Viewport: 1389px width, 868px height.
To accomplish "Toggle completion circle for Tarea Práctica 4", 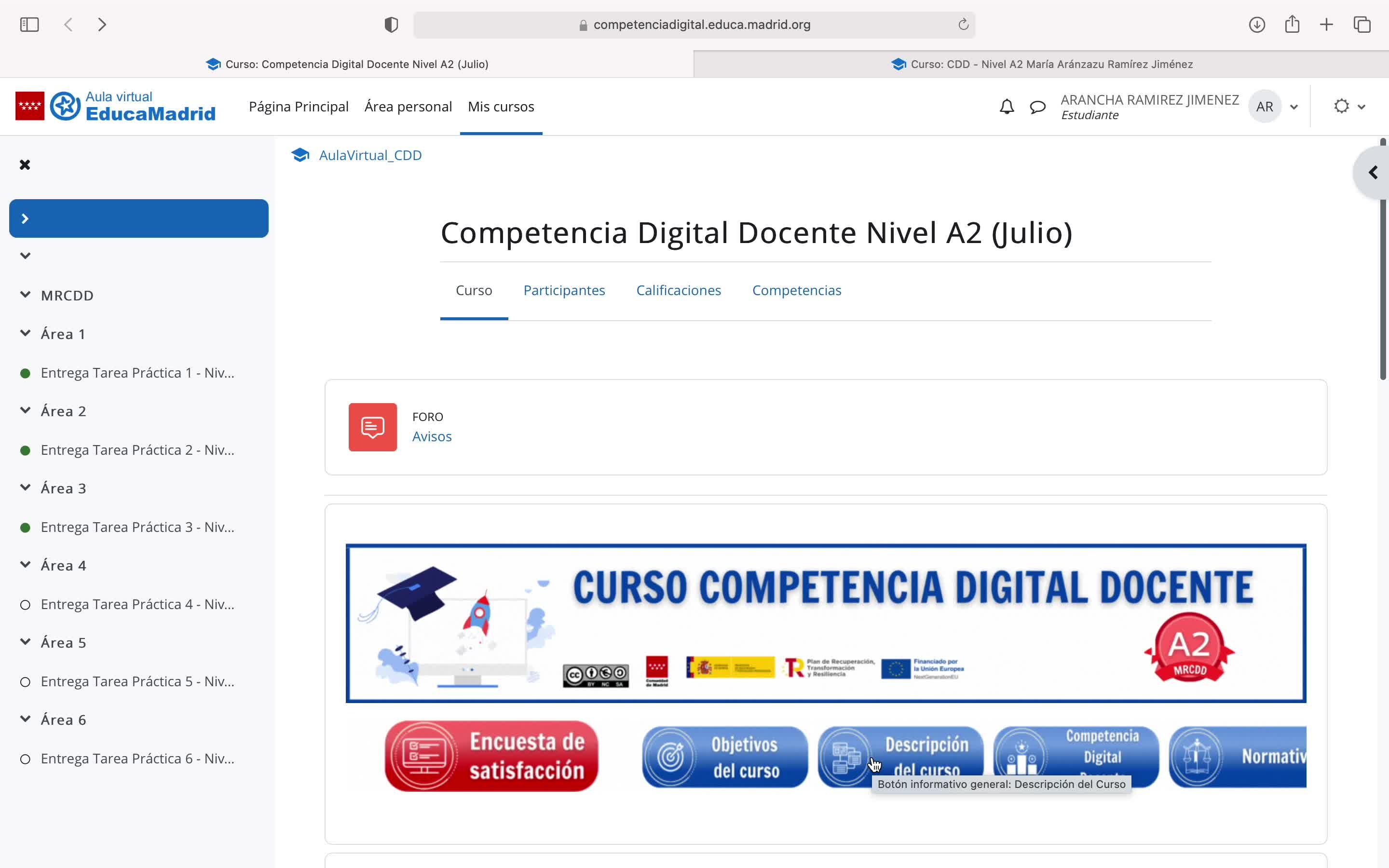I will pyautogui.click(x=25, y=605).
